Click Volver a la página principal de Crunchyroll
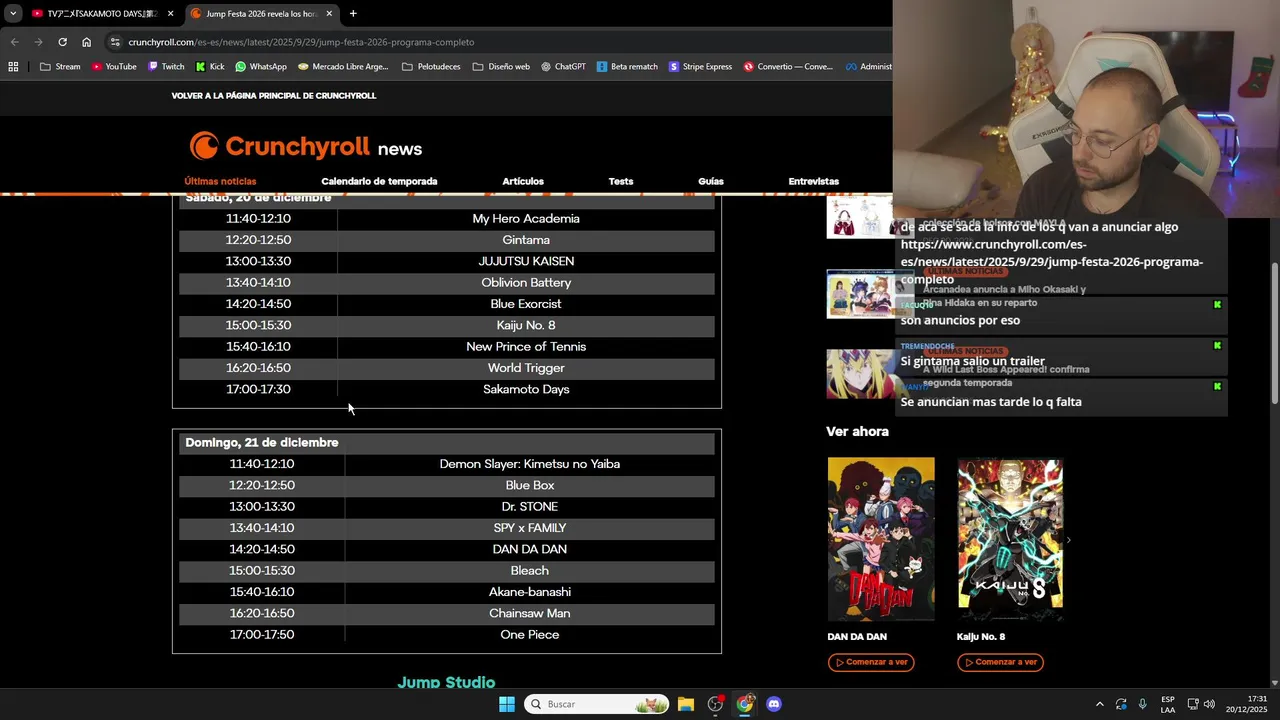 click(x=274, y=96)
